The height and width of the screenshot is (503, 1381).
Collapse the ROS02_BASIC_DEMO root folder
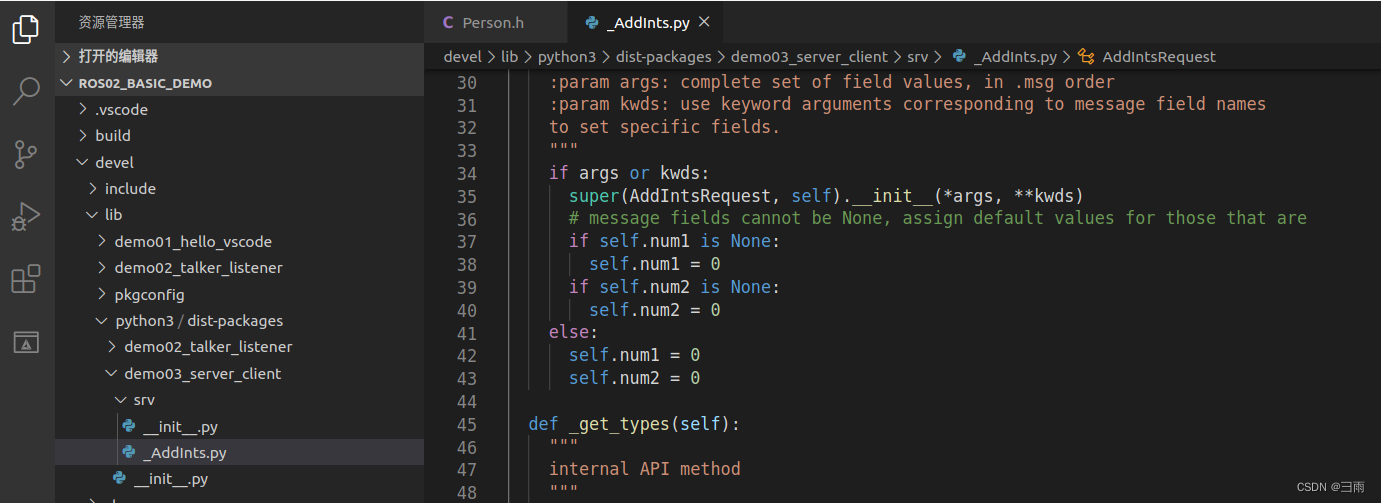pos(239,83)
